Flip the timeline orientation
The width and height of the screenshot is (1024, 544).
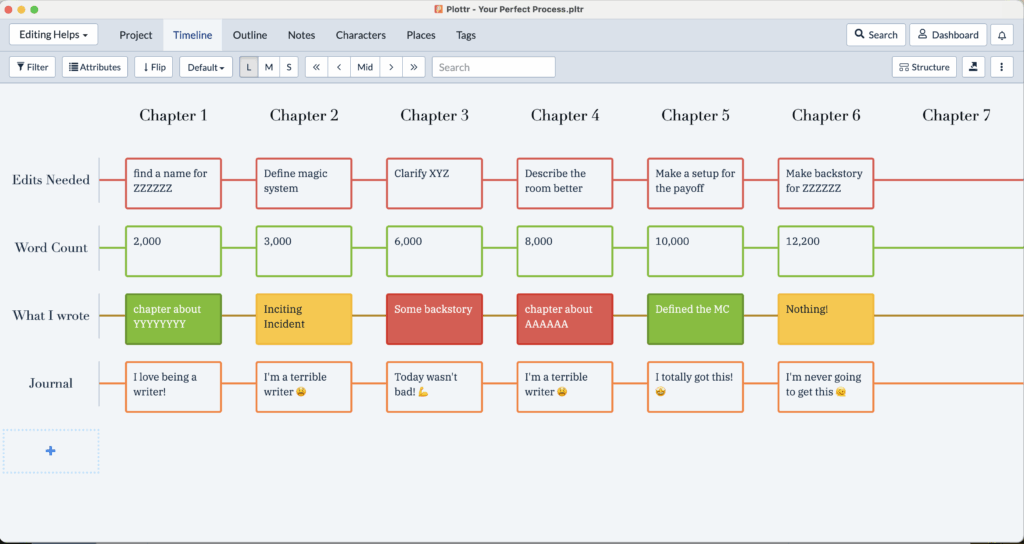tap(153, 67)
